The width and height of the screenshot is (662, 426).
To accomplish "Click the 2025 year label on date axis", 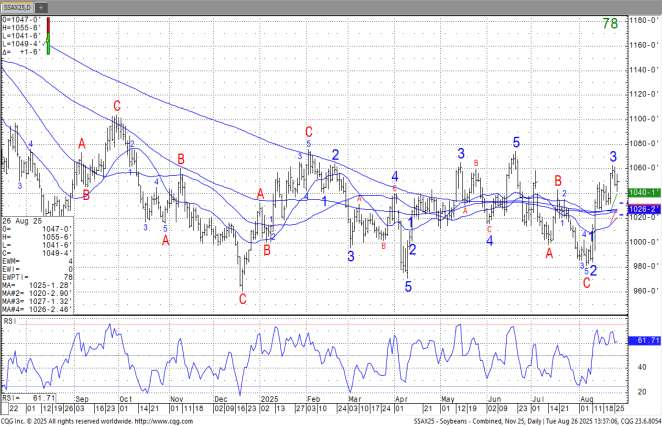I will (266, 398).
